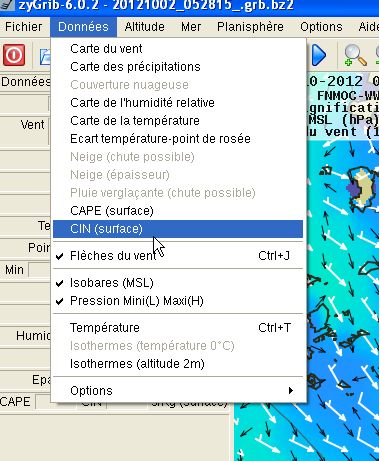Click the Min value field
This screenshot has height=461, width=379.
pos(39,270)
